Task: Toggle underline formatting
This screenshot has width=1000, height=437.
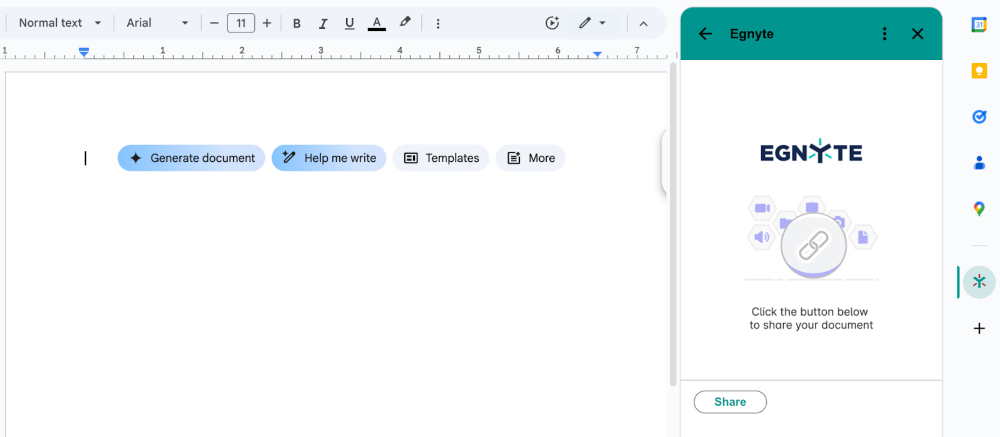Action: point(349,23)
